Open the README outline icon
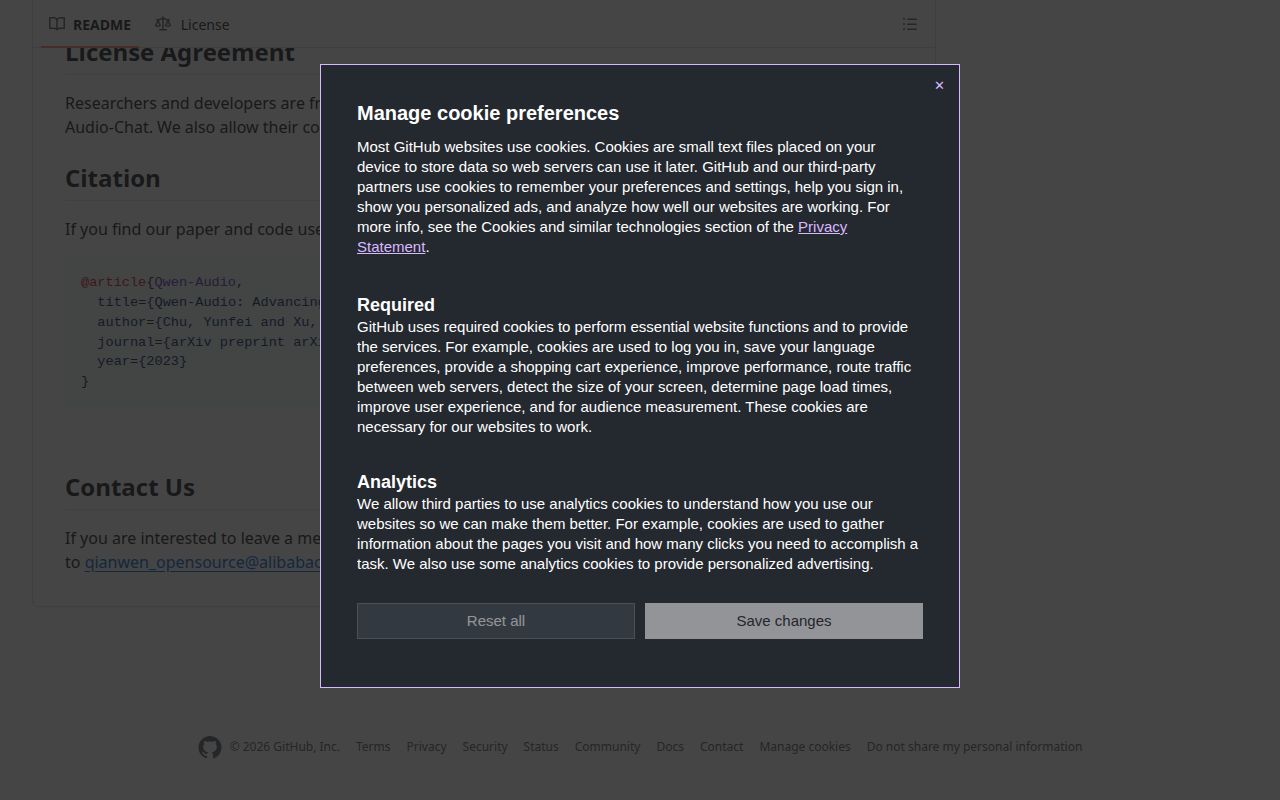Screen dimensions: 1280x800 [909, 24]
